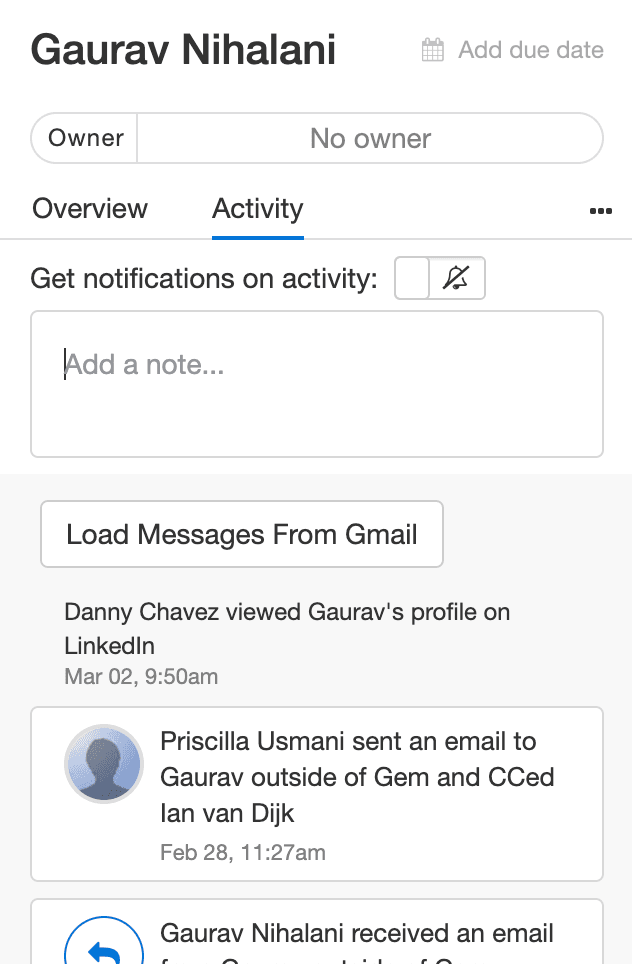Click the Add a note text field
This screenshot has width=632, height=964.
[x=316, y=383]
